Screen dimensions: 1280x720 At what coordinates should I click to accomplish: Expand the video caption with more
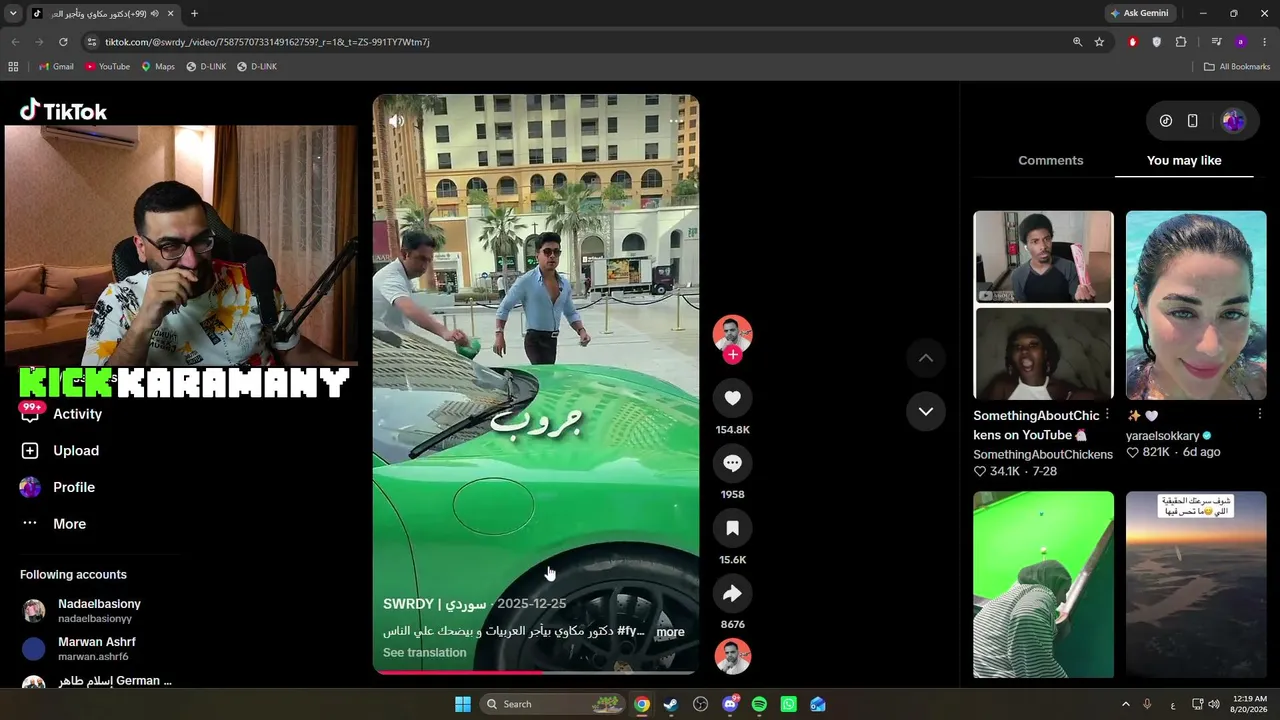670,632
